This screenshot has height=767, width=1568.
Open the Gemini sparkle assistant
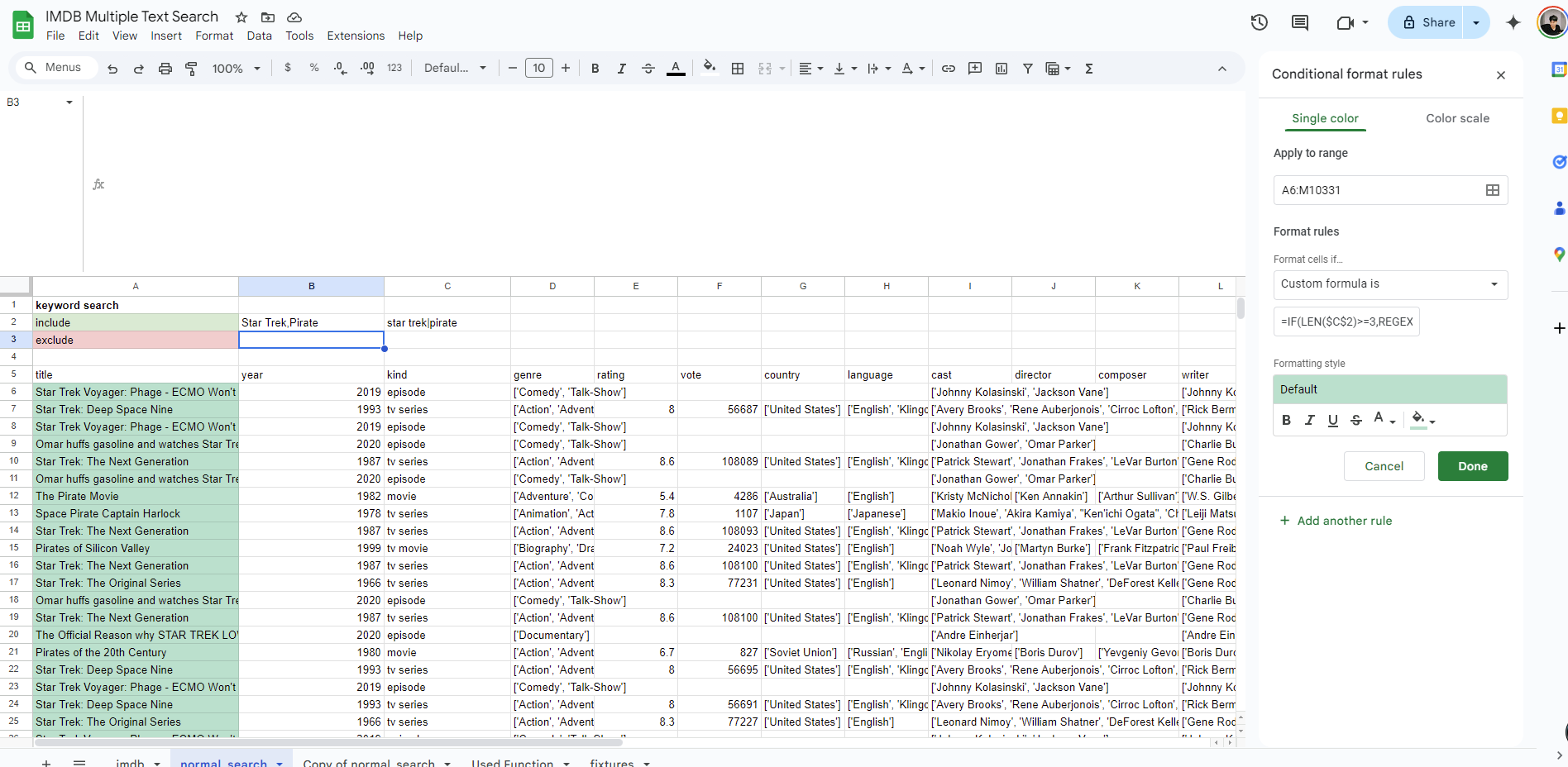point(1513,22)
